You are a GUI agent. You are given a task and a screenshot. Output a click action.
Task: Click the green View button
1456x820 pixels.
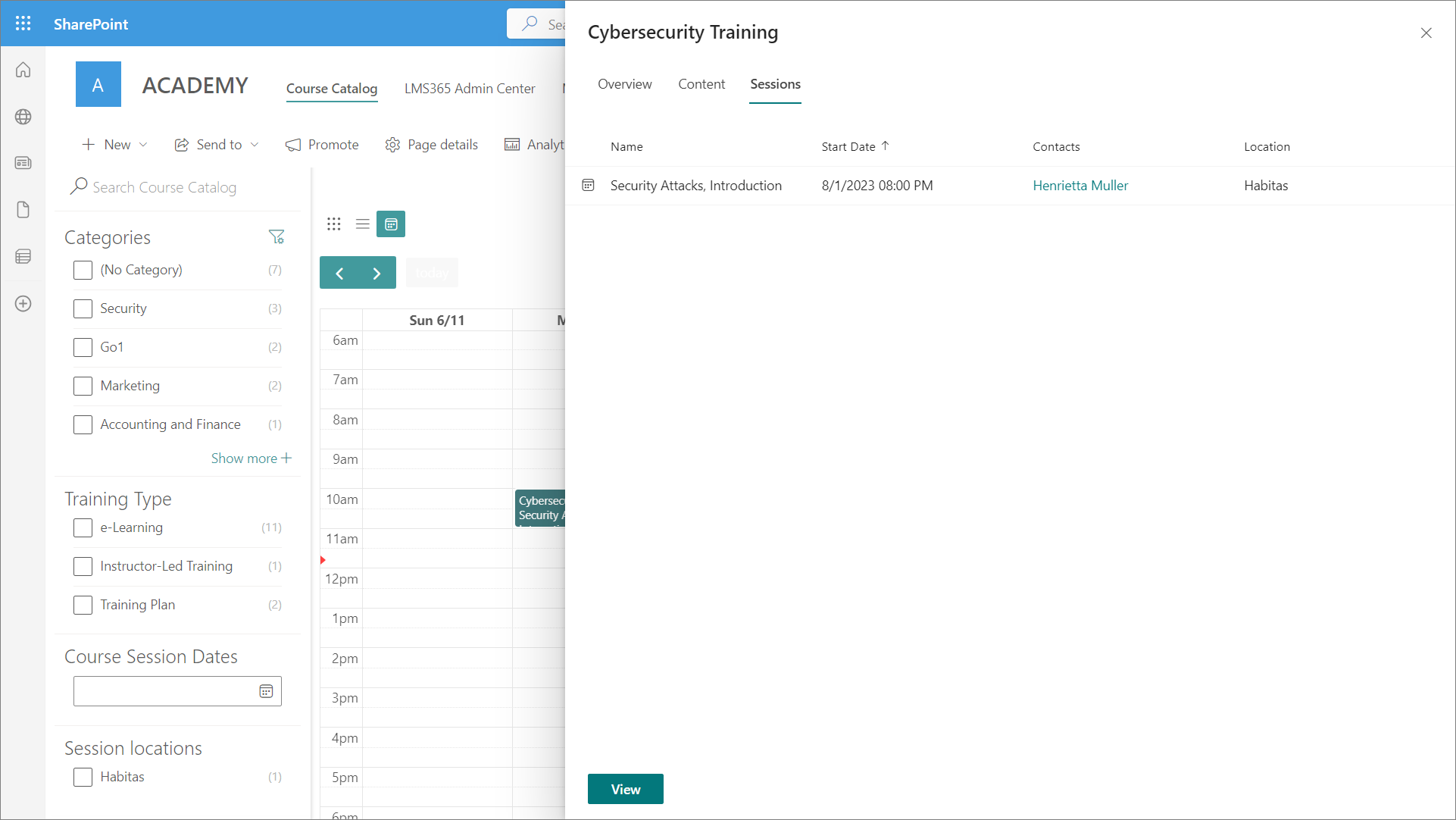pyautogui.click(x=625, y=789)
